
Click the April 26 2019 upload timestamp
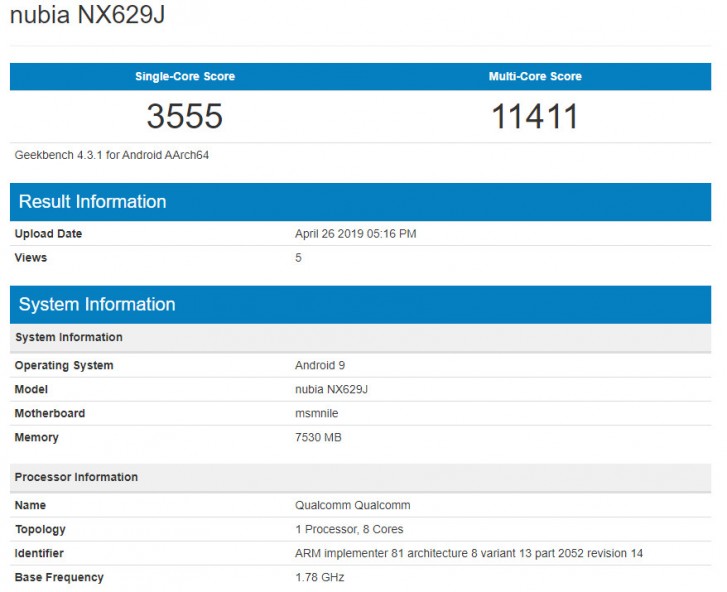tap(355, 234)
